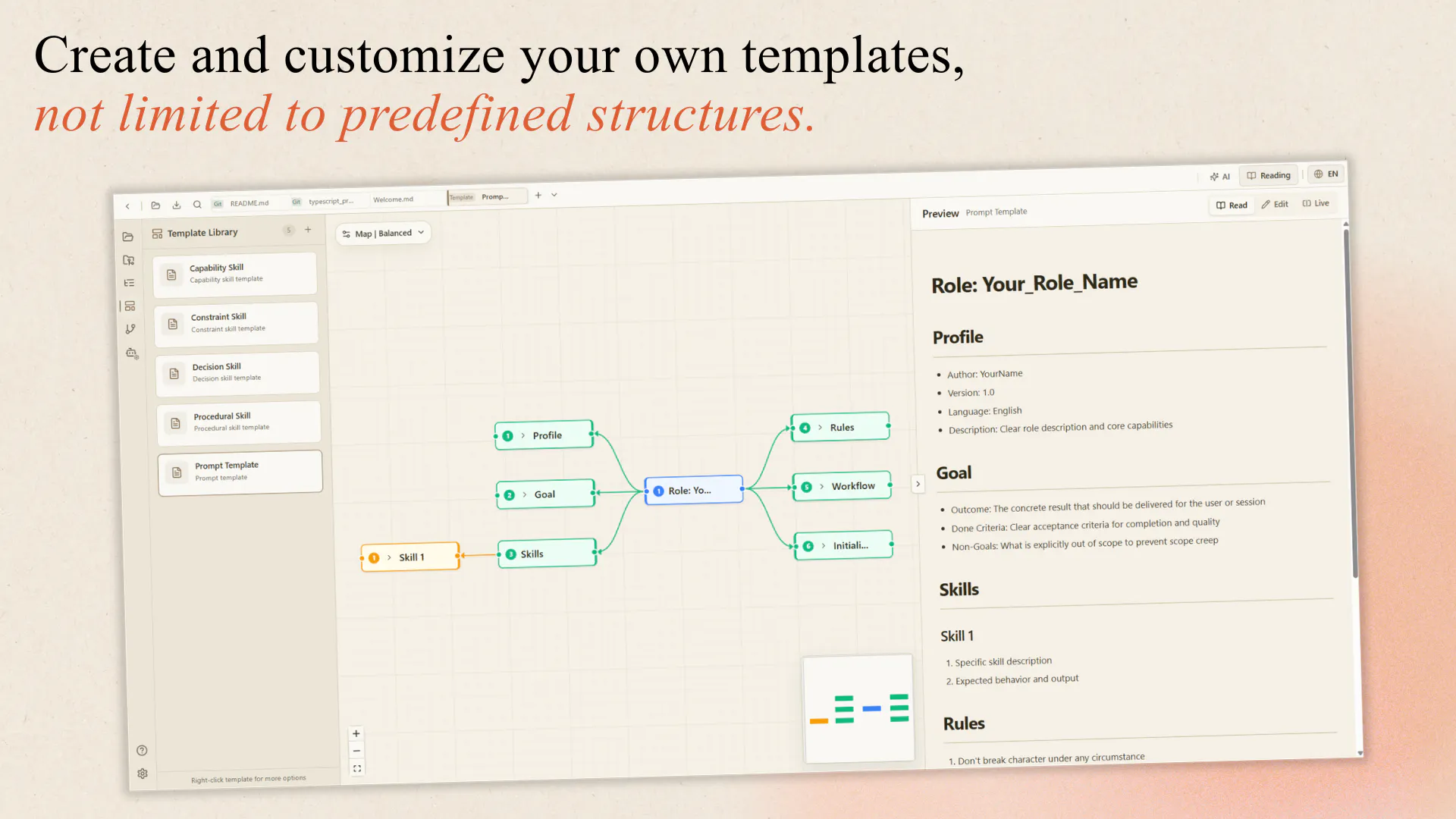Click the template count badge 5
Screen dimensions: 1456x819
(x=289, y=230)
